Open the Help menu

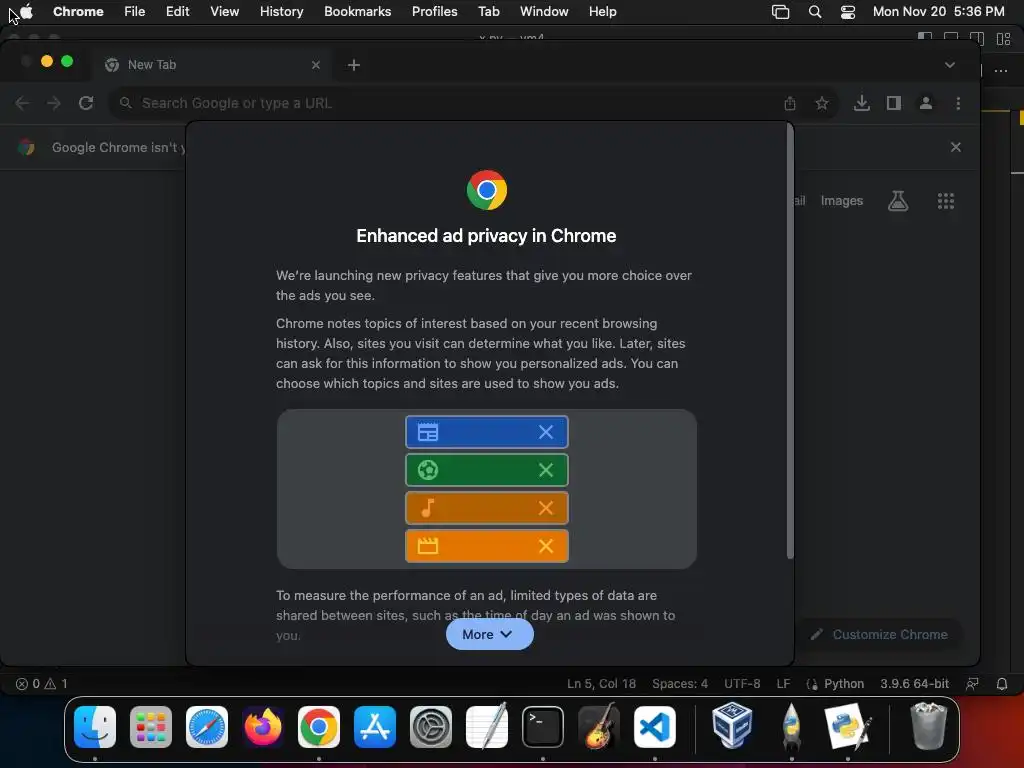(x=602, y=12)
